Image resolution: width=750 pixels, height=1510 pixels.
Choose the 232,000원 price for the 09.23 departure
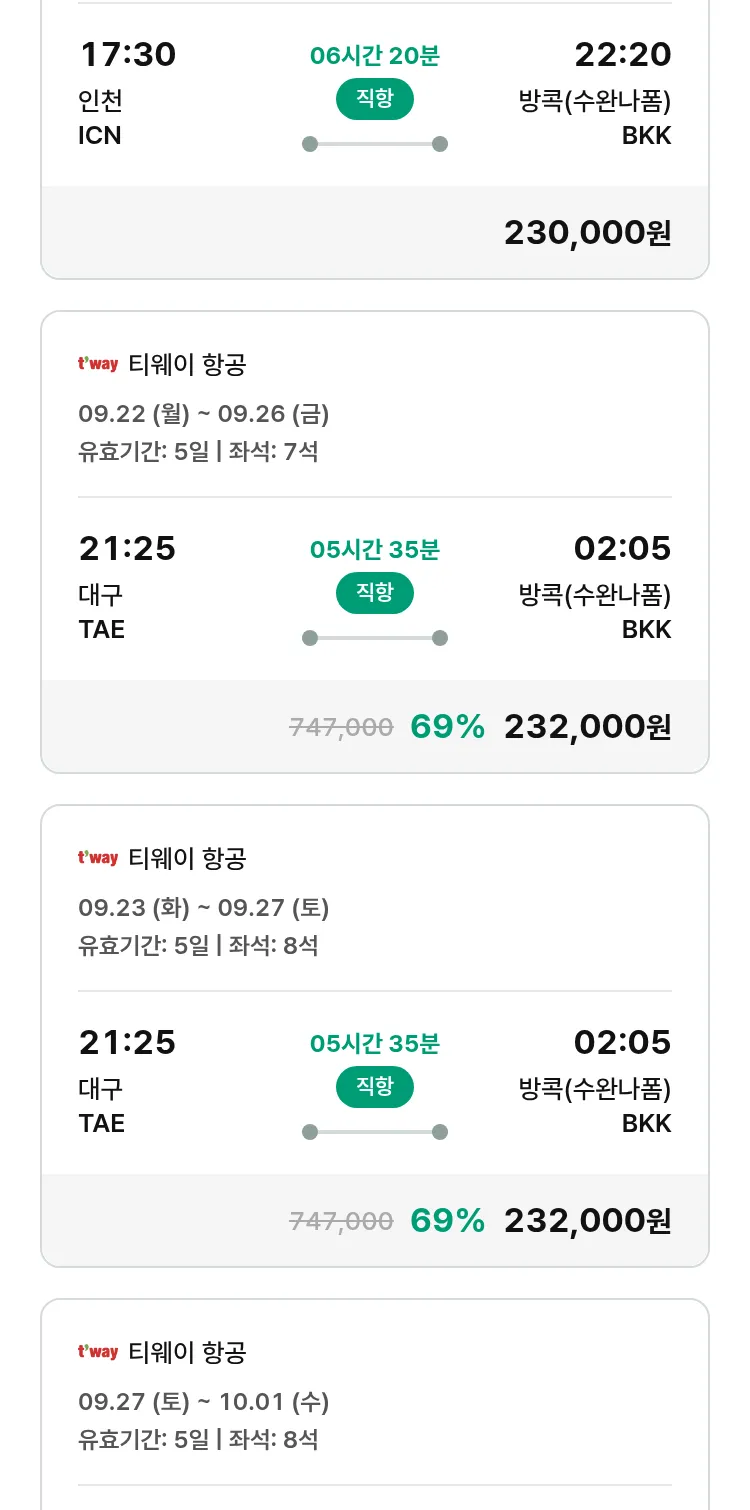coord(587,1221)
